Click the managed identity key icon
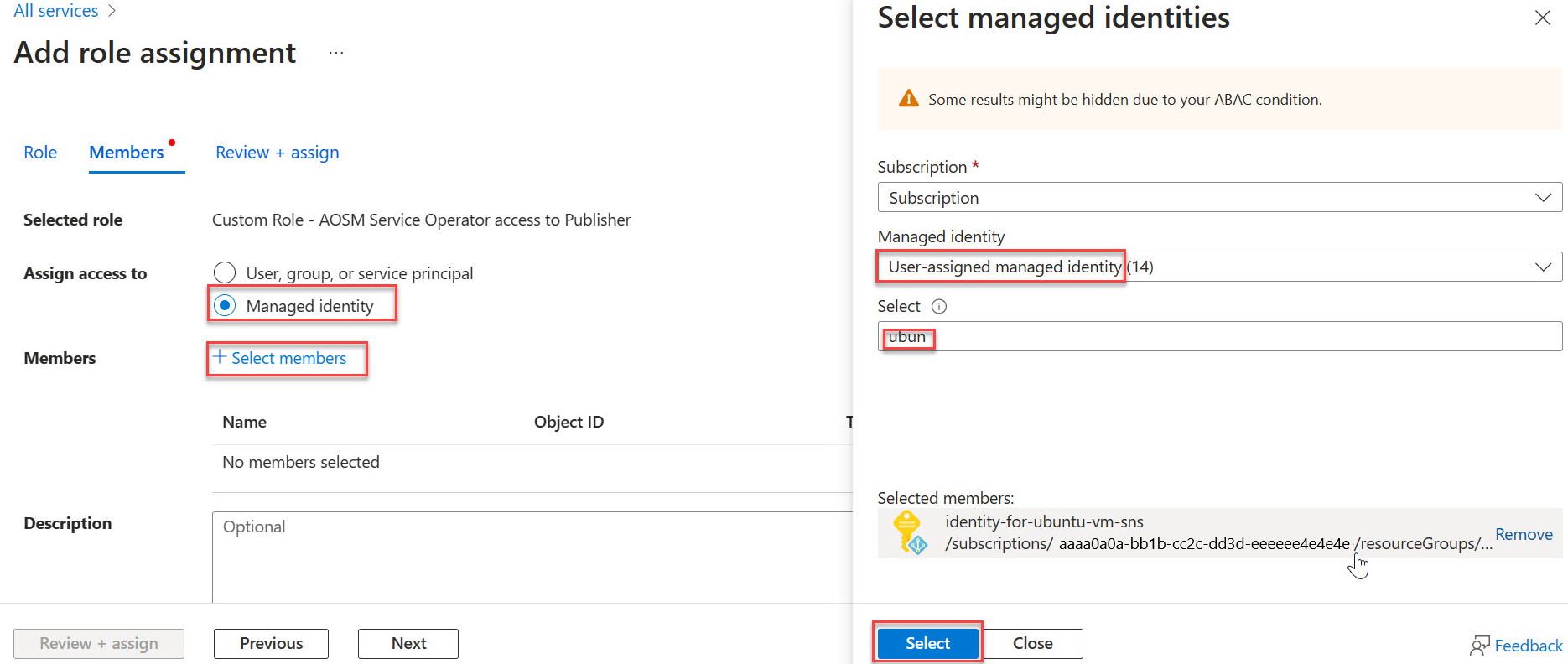 click(x=909, y=532)
